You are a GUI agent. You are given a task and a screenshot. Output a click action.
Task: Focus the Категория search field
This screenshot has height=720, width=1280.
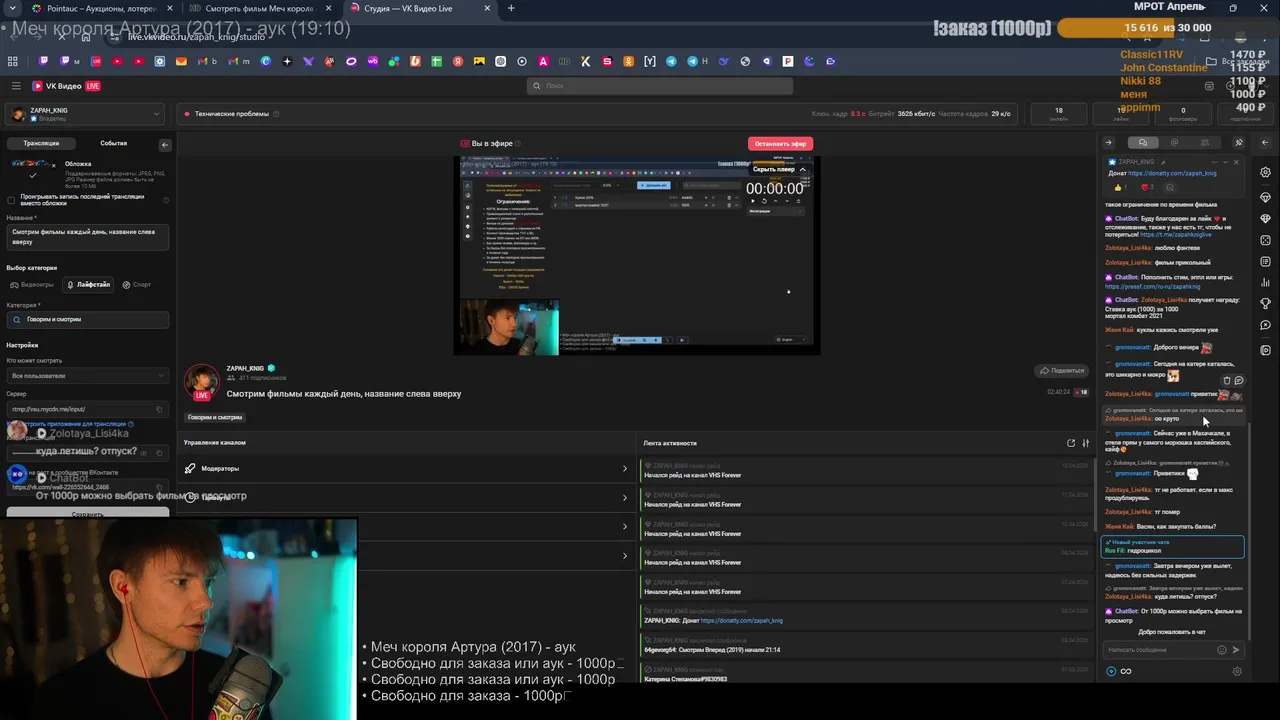[88, 319]
